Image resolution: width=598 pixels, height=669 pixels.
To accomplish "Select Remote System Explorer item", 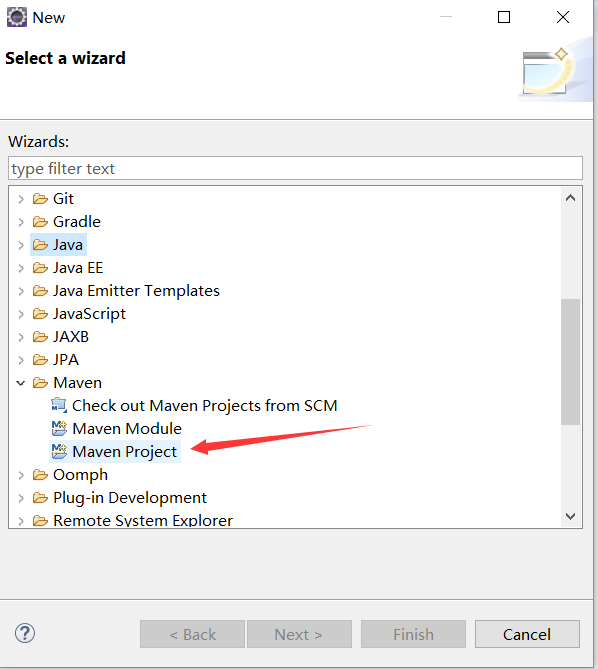I will [143, 520].
